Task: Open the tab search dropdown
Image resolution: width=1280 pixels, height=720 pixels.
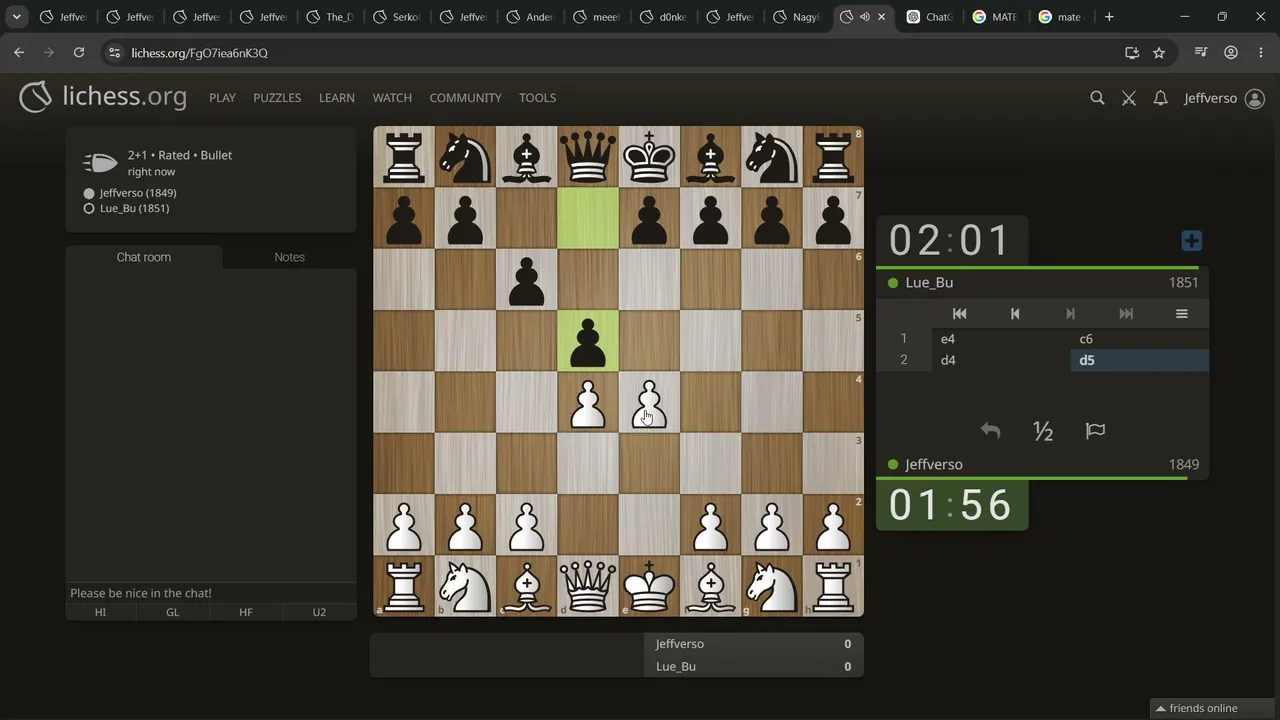Action: coord(17,17)
